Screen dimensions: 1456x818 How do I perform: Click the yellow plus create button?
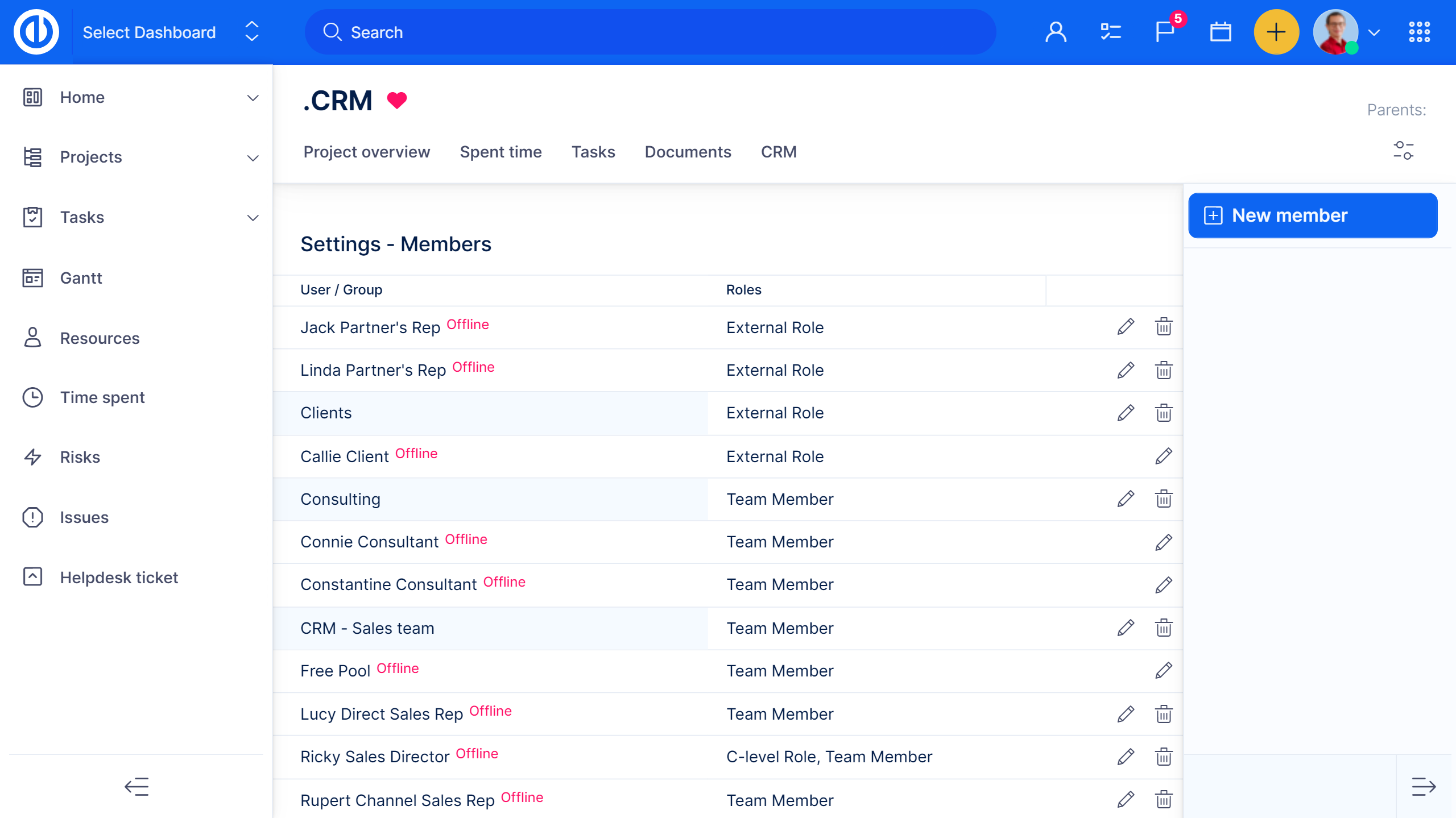tap(1276, 32)
